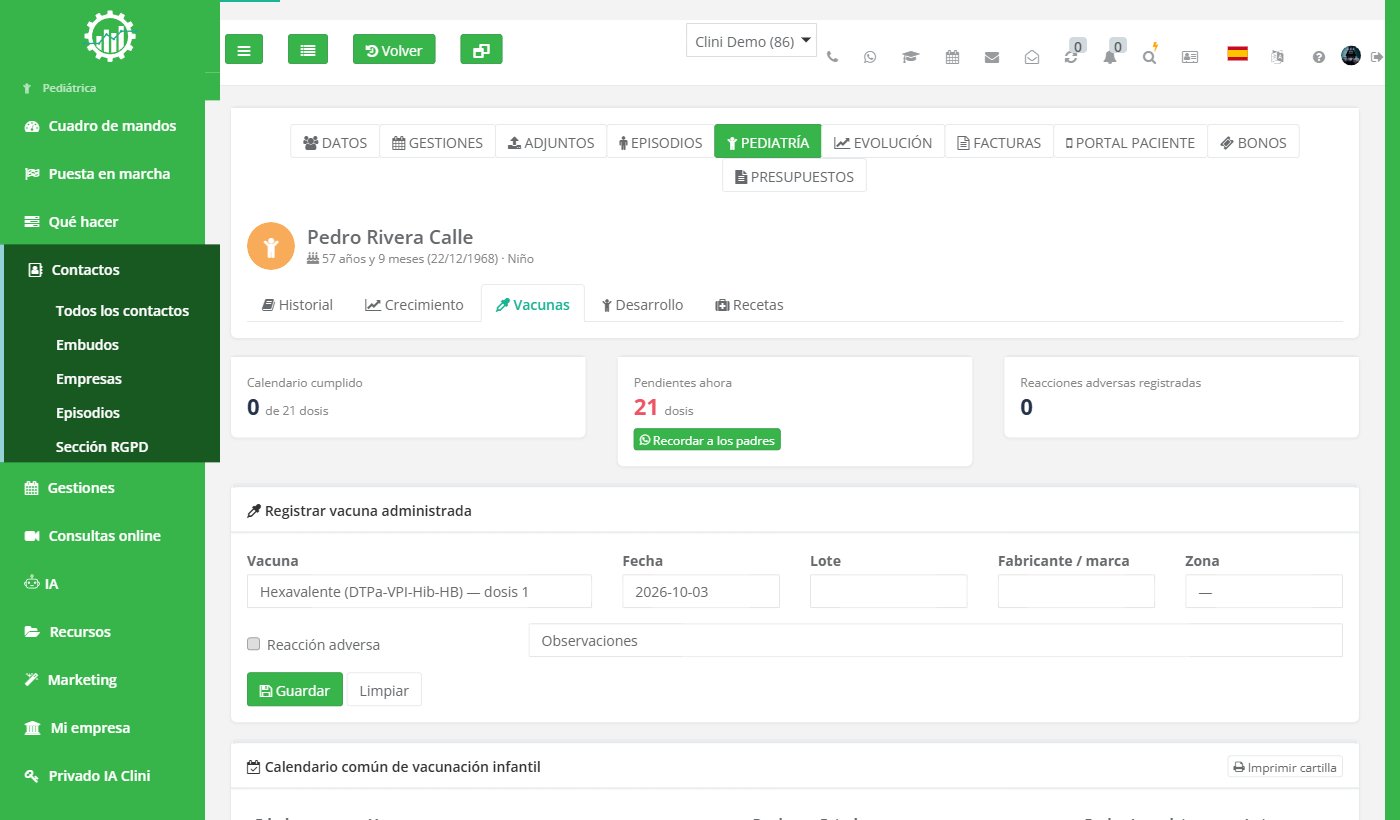Click the hamburger menu toggle button
Viewport: 1400px width, 820px height.
click(x=244, y=49)
